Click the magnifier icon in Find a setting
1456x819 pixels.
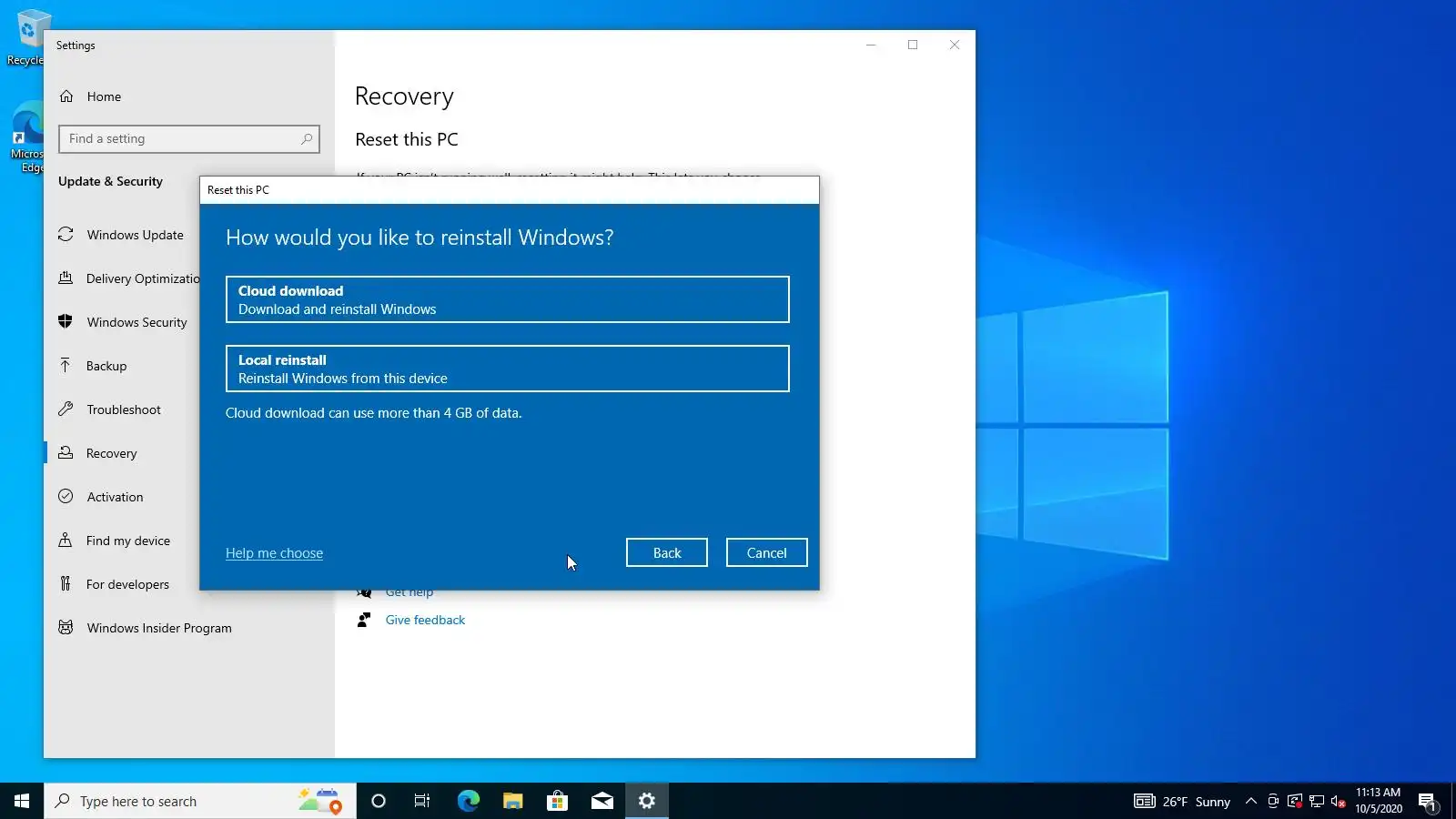(307, 138)
